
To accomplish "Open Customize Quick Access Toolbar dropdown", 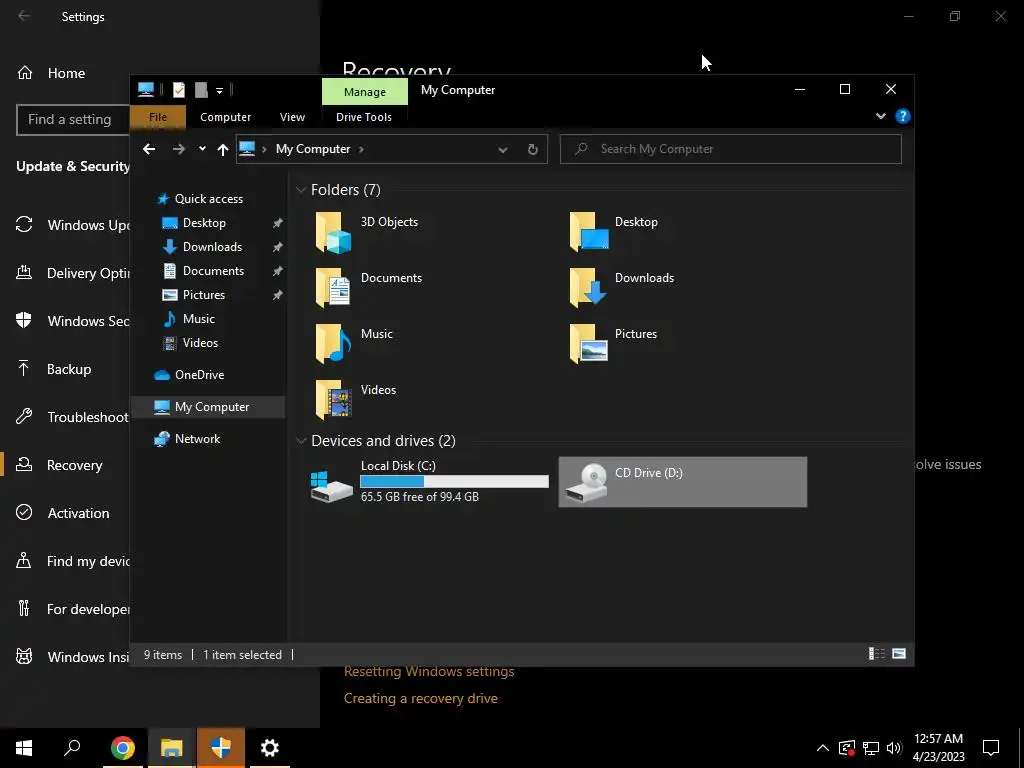I will pos(219,91).
